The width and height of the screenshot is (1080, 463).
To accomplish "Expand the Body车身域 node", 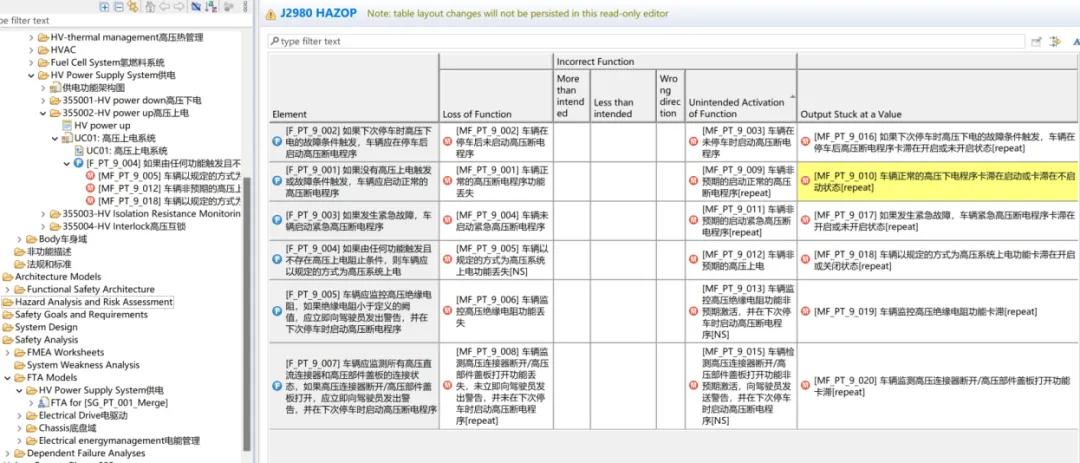I will (19, 238).
